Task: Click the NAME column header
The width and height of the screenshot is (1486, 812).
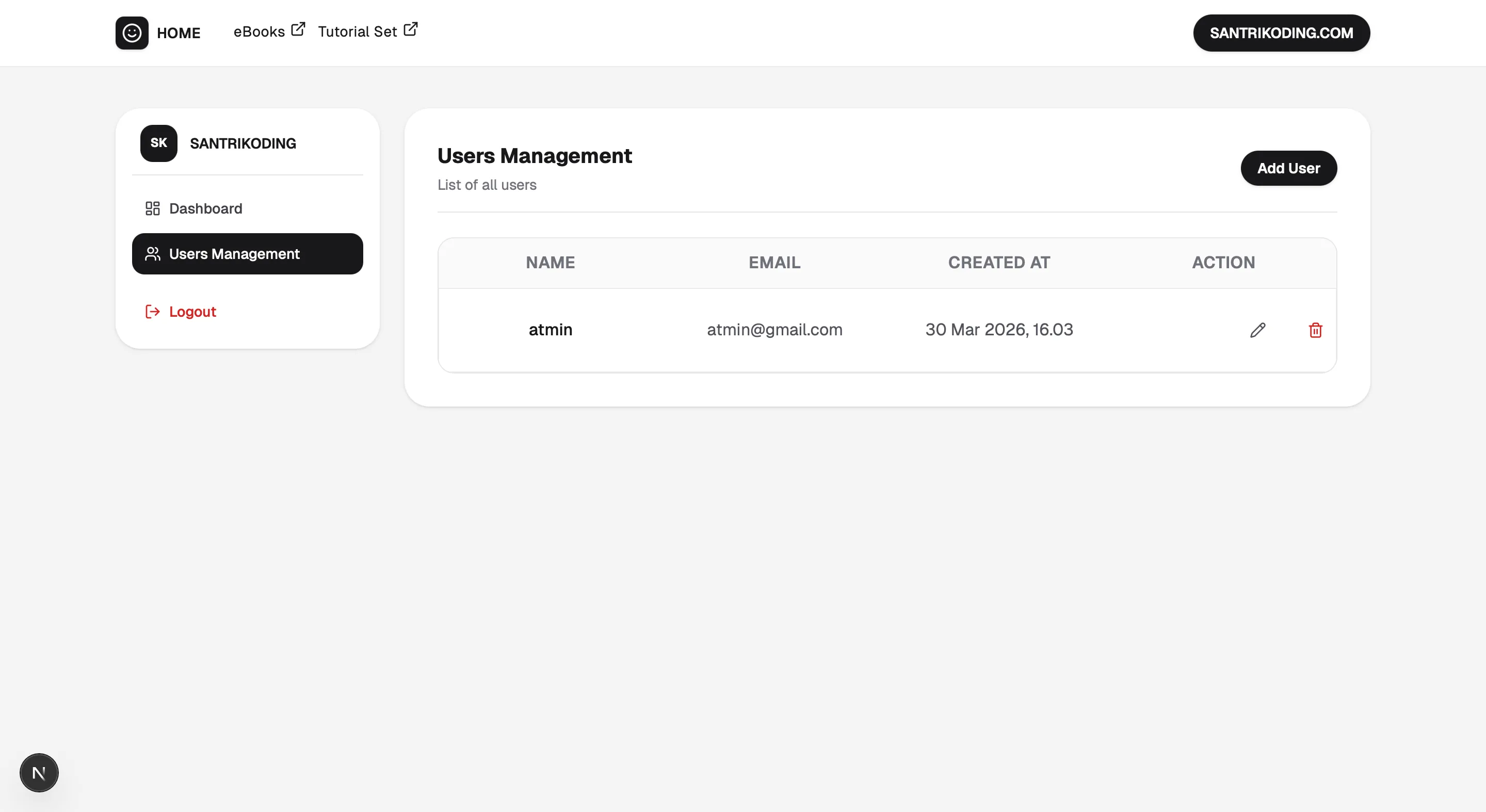Action: click(x=551, y=263)
